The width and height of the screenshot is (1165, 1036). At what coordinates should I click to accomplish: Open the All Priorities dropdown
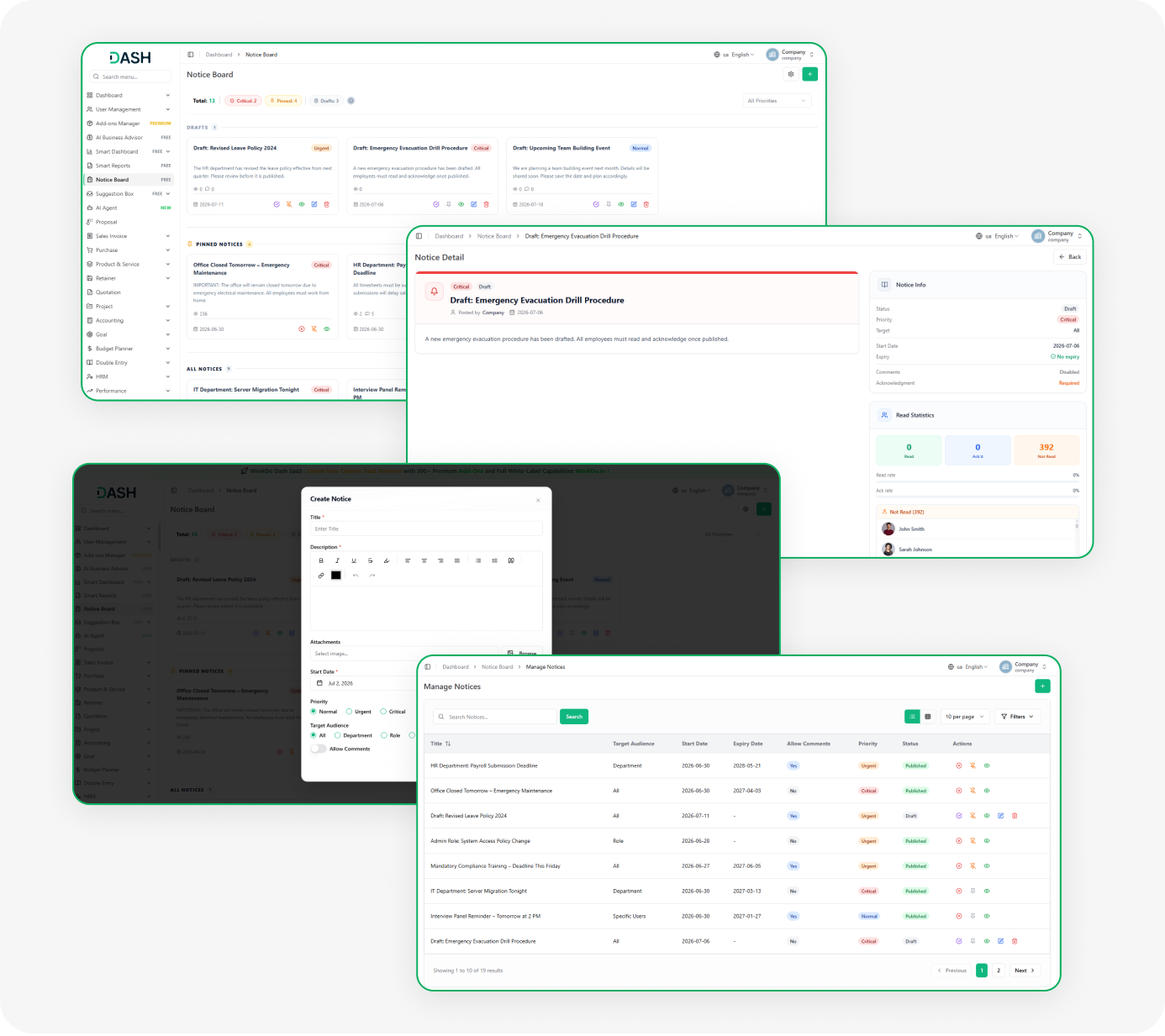click(x=778, y=101)
